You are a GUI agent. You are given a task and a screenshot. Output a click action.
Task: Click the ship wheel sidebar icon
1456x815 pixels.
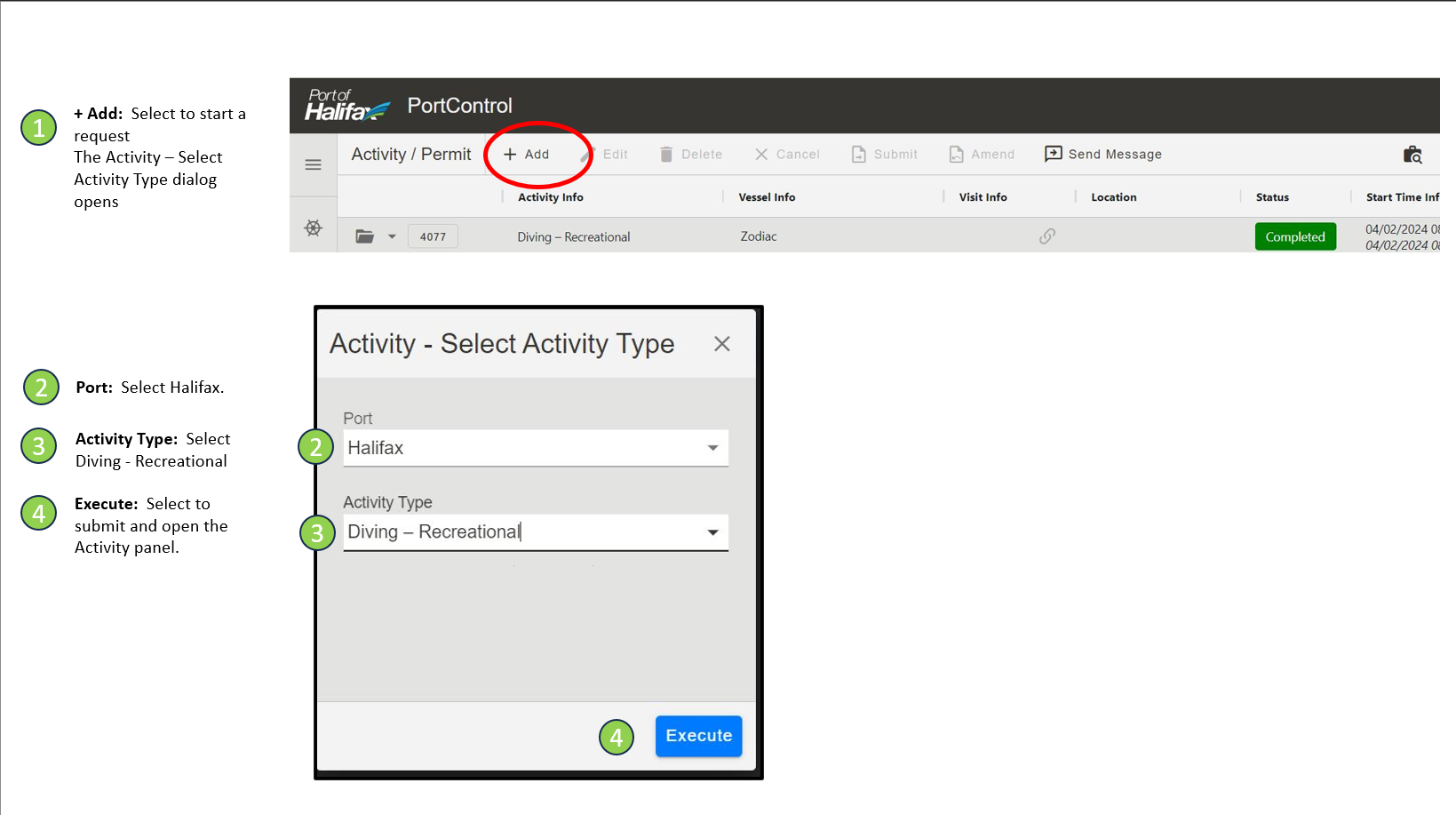click(x=313, y=228)
